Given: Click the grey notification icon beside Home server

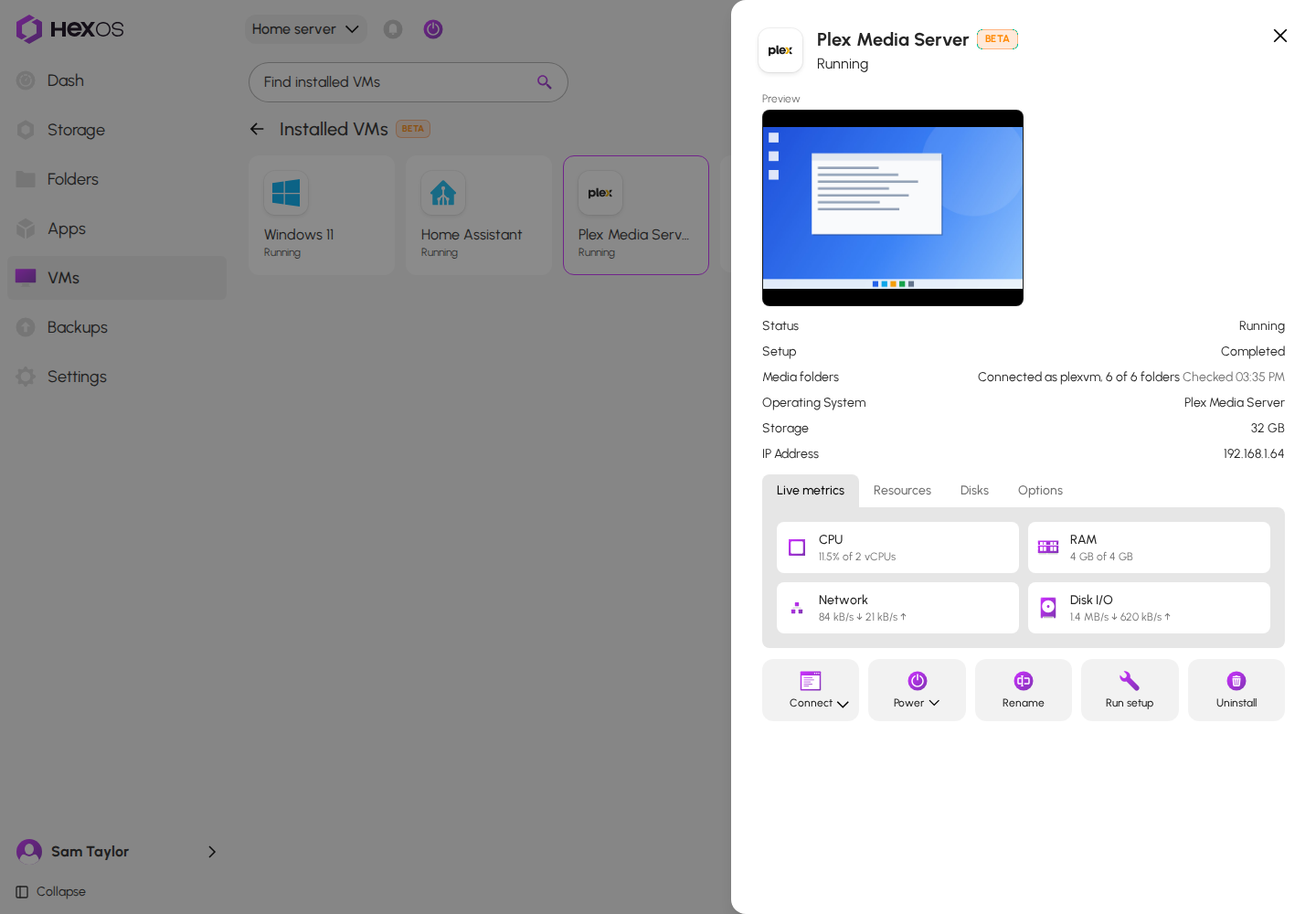Looking at the screenshot, I should coord(393,29).
